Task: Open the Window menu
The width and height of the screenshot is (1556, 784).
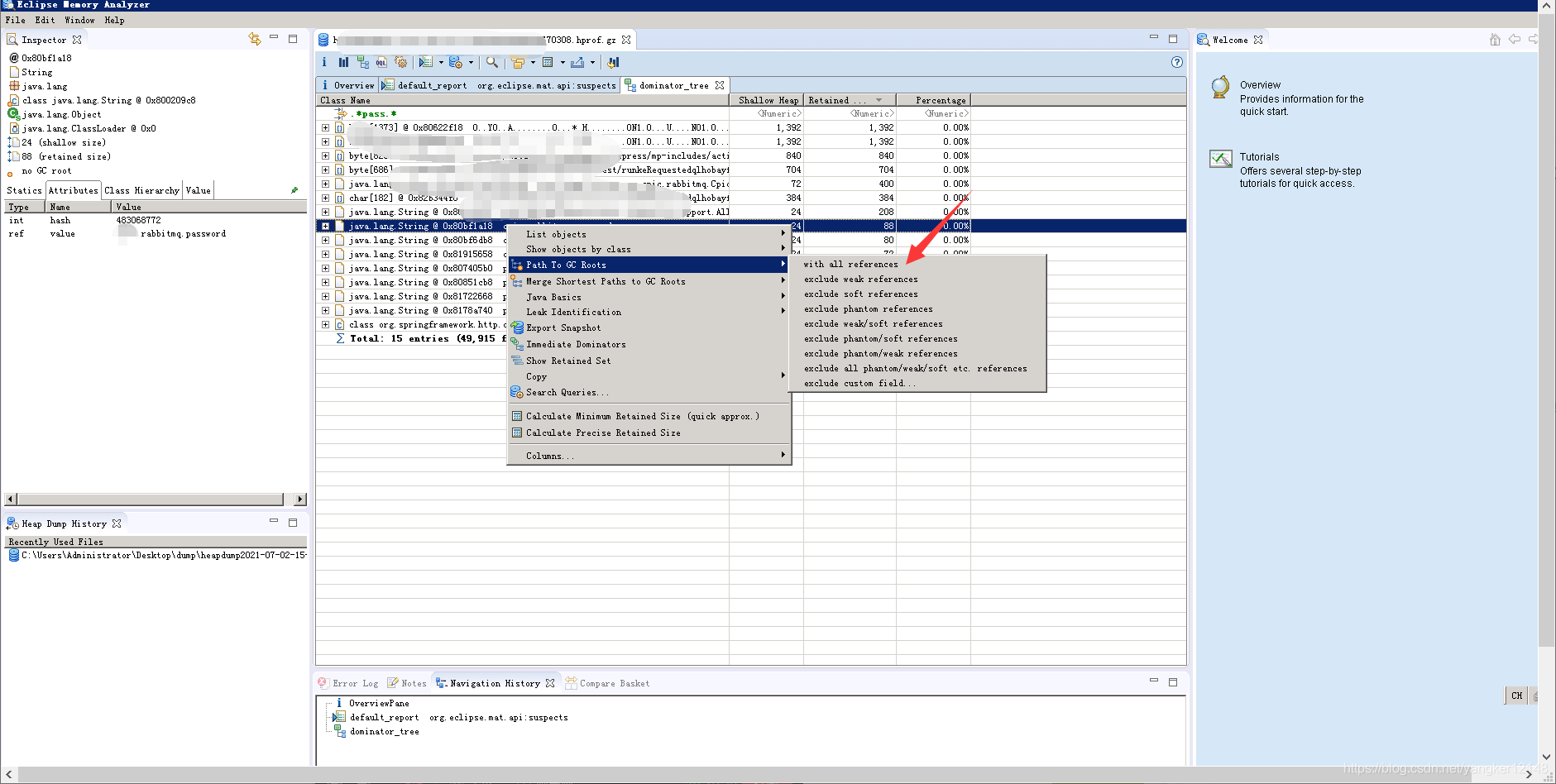Action: coord(79,20)
